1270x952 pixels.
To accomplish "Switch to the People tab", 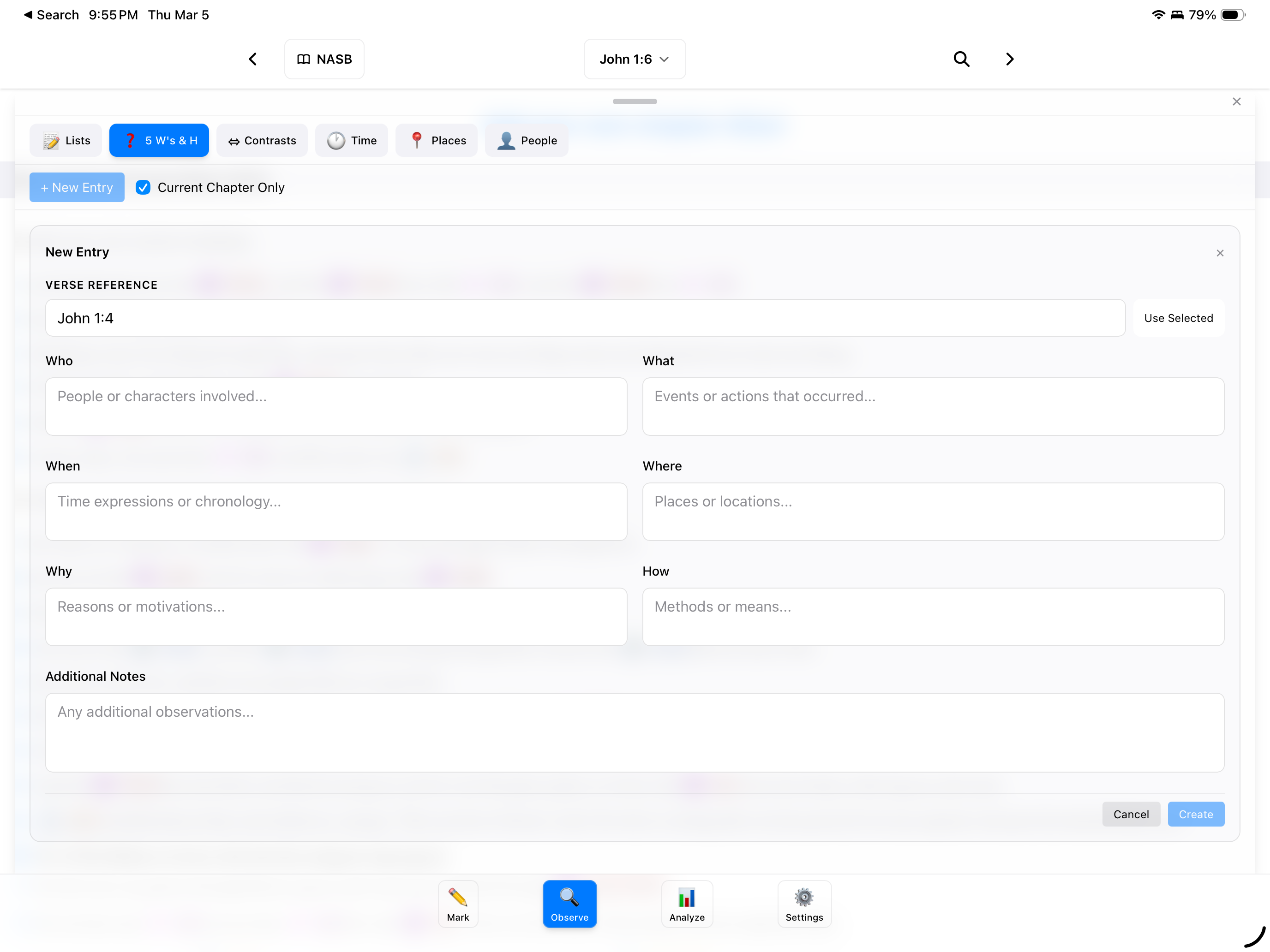I will pos(527,141).
